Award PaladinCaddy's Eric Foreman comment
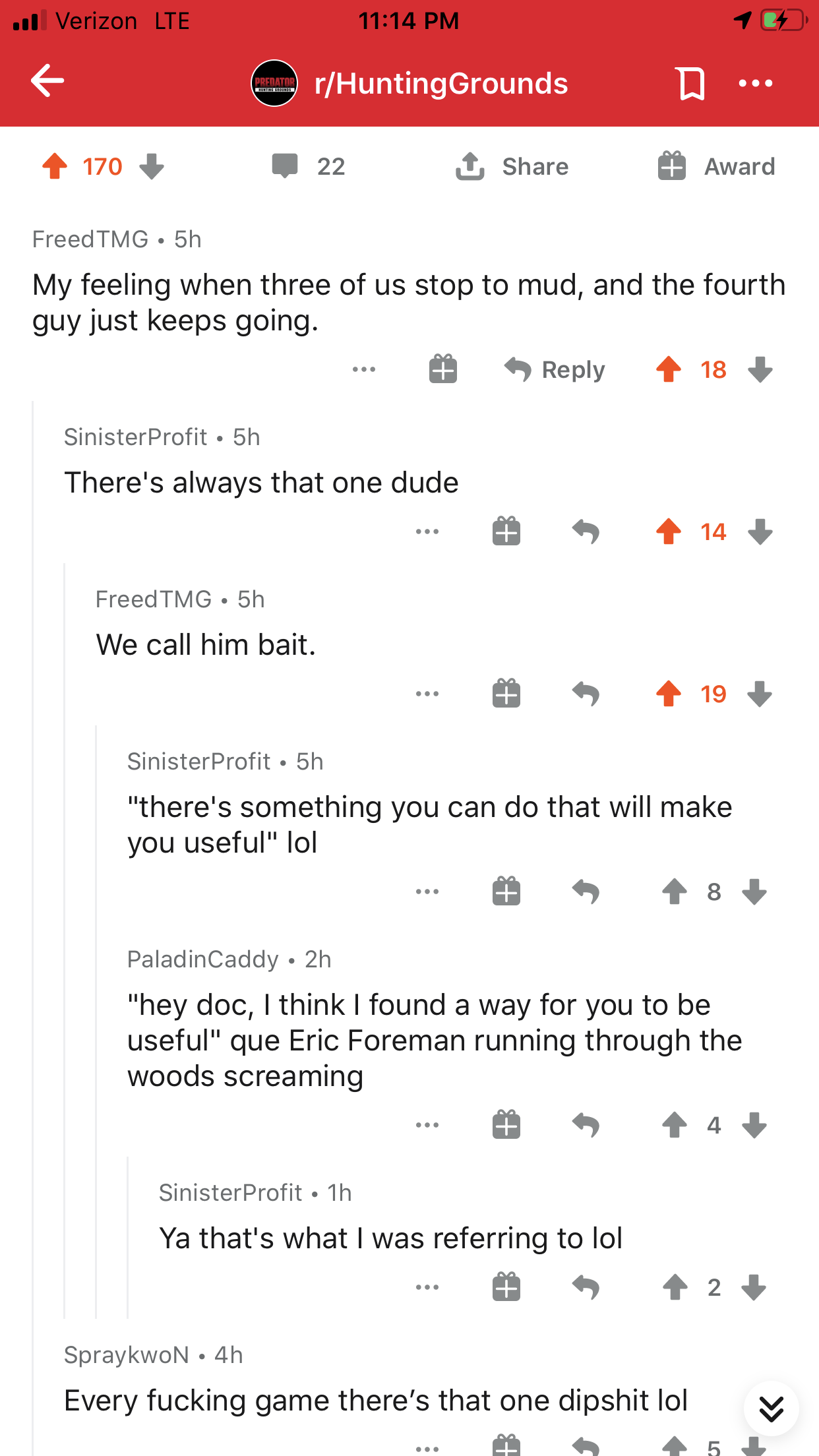Image resolution: width=819 pixels, height=1456 pixels. 506,1125
